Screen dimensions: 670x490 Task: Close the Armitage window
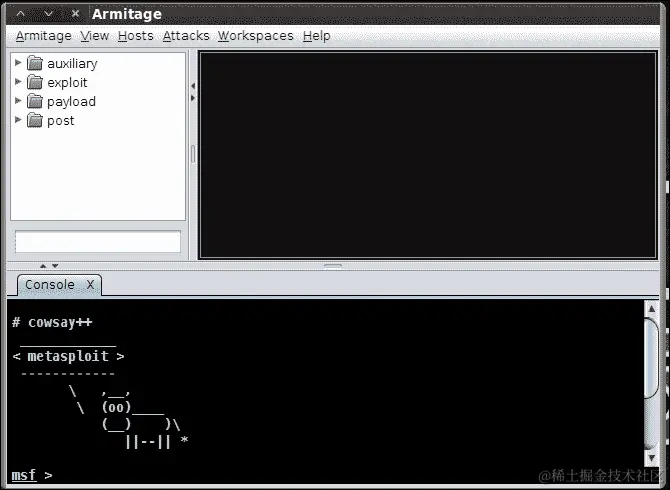pyautogui.click(x=76, y=14)
